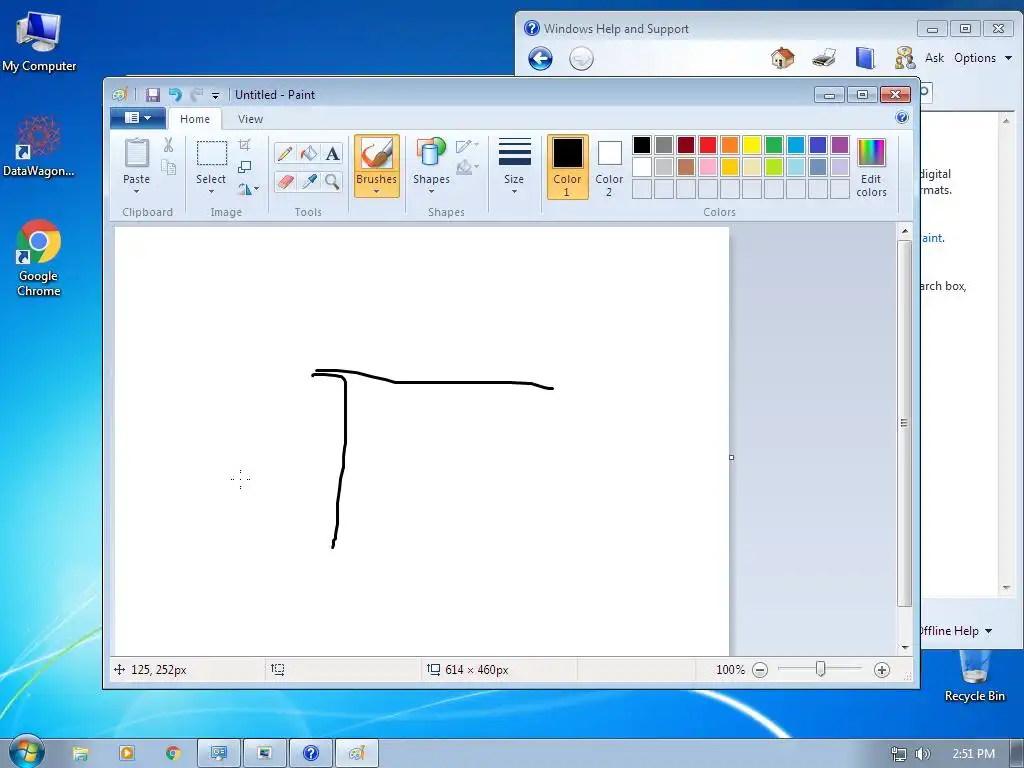Click the Undo arrow in quick access toolbar
Screen dimensions: 1024x768
tap(175, 95)
